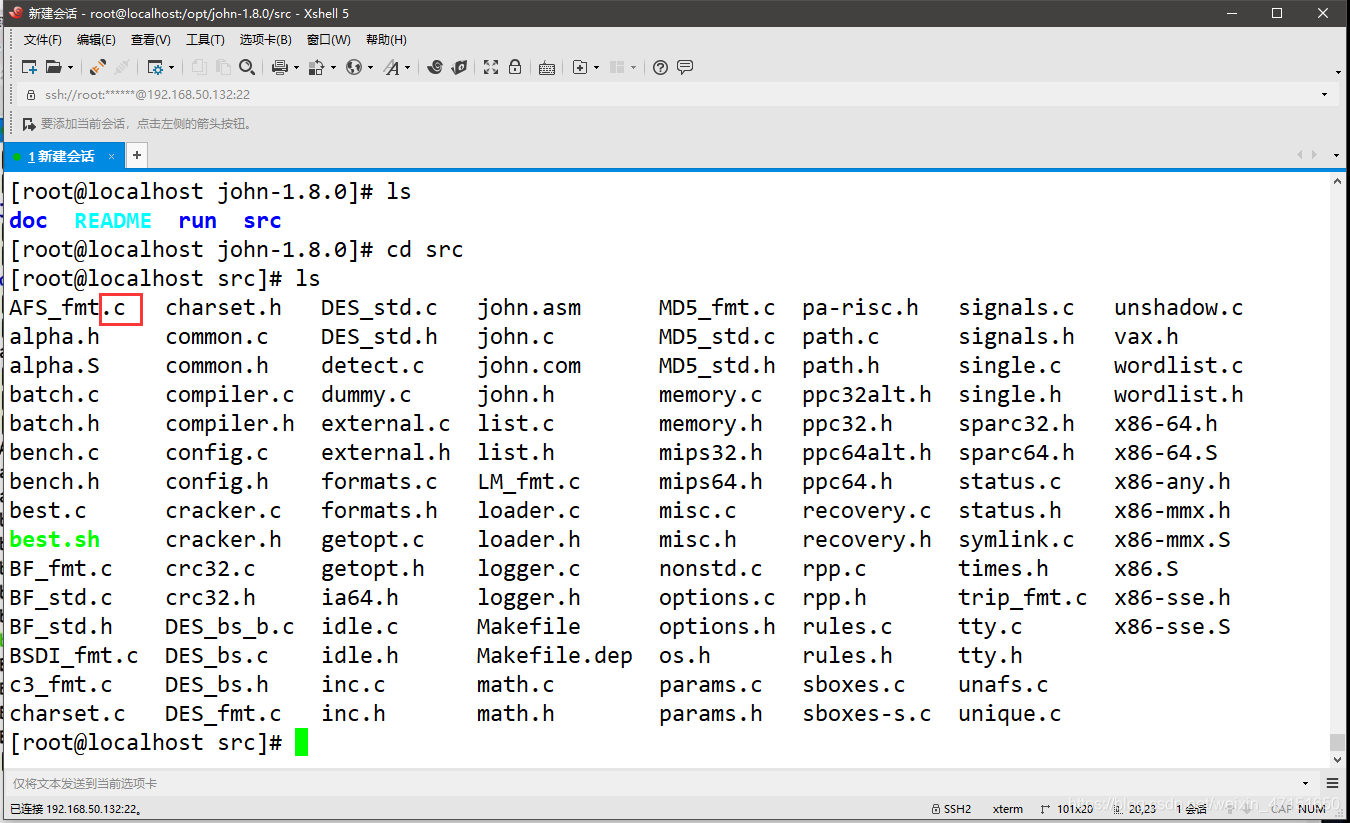This screenshot has width=1350, height=823.
Task: Open the session Properties gear icon
Action: (x=155, y=67)
